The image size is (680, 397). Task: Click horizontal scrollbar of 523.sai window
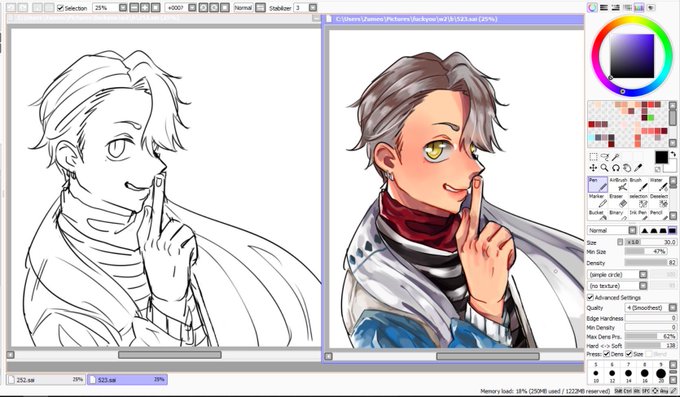[487, 356]
